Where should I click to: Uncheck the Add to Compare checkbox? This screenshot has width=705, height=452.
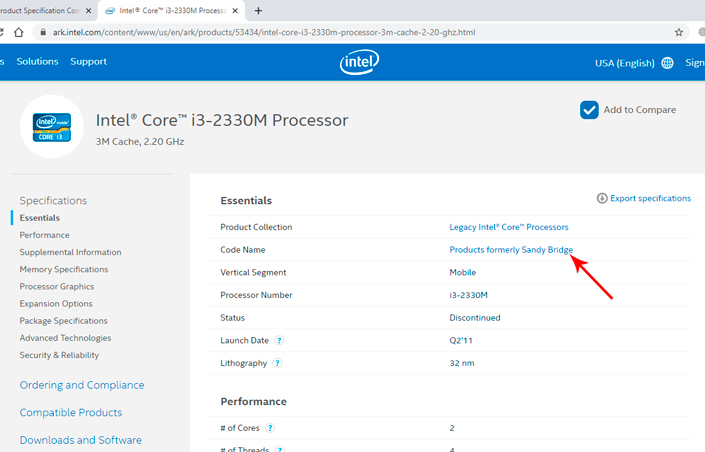(x=589, y=110)
